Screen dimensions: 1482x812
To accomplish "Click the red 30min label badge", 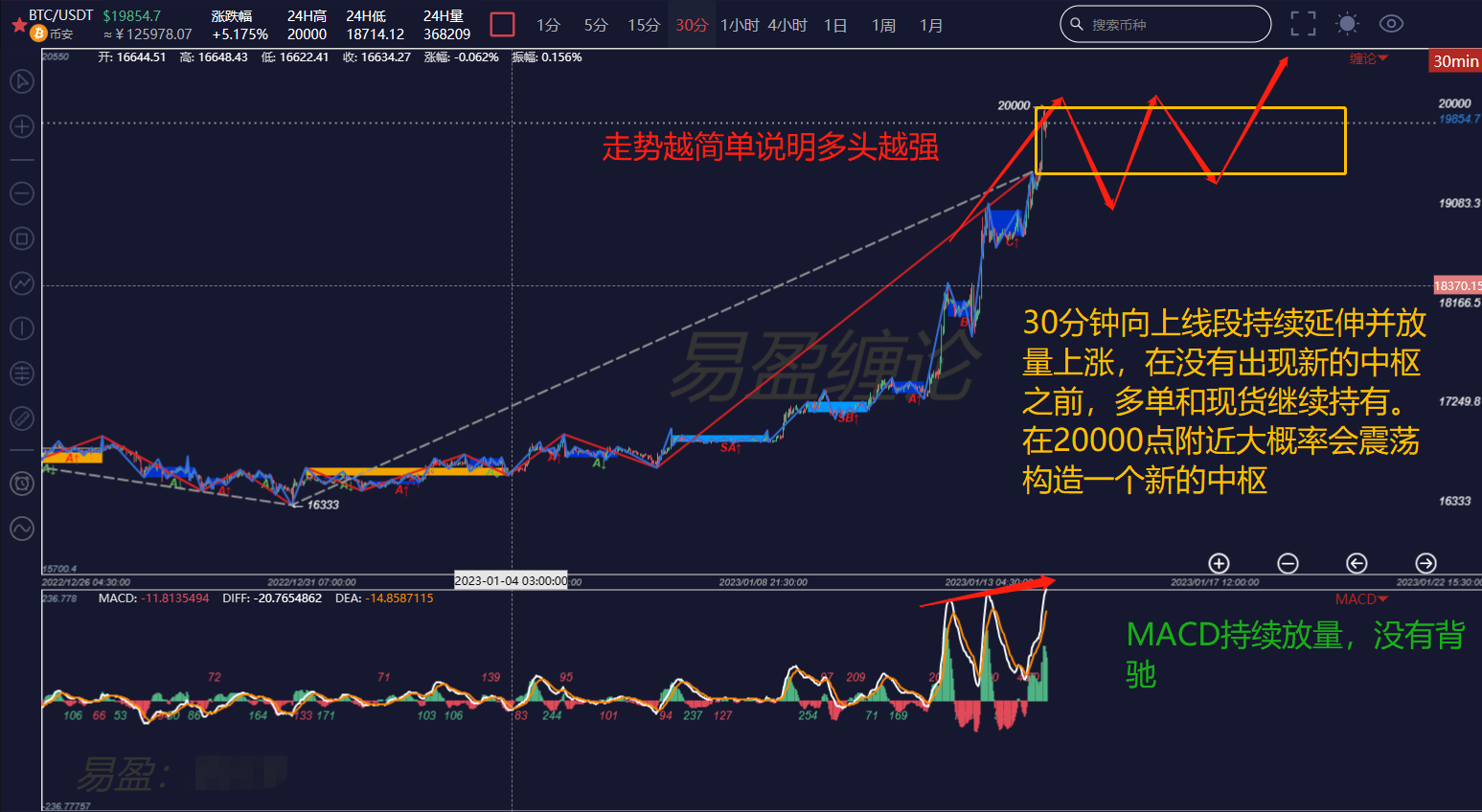I will [x=1455, y=61].
